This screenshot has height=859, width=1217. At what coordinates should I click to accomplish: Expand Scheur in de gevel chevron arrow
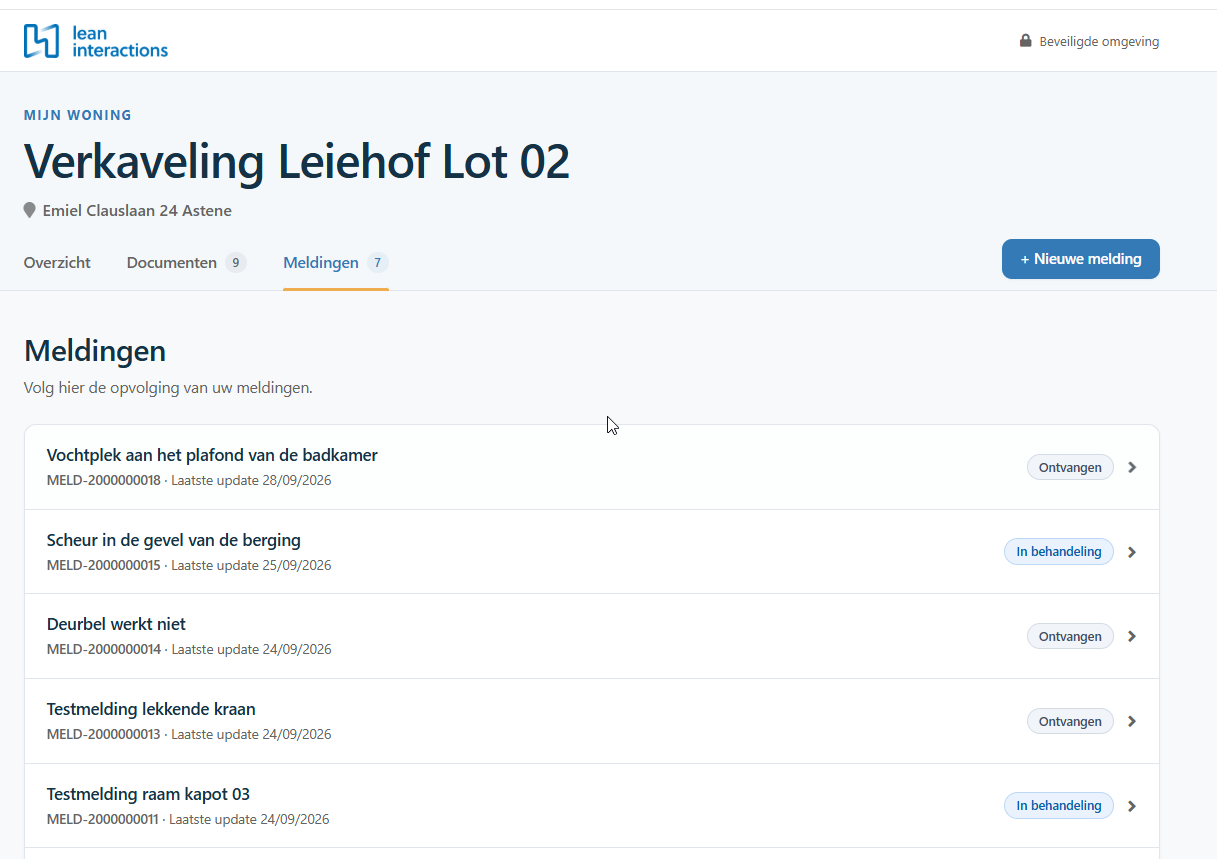point(1132,552)
